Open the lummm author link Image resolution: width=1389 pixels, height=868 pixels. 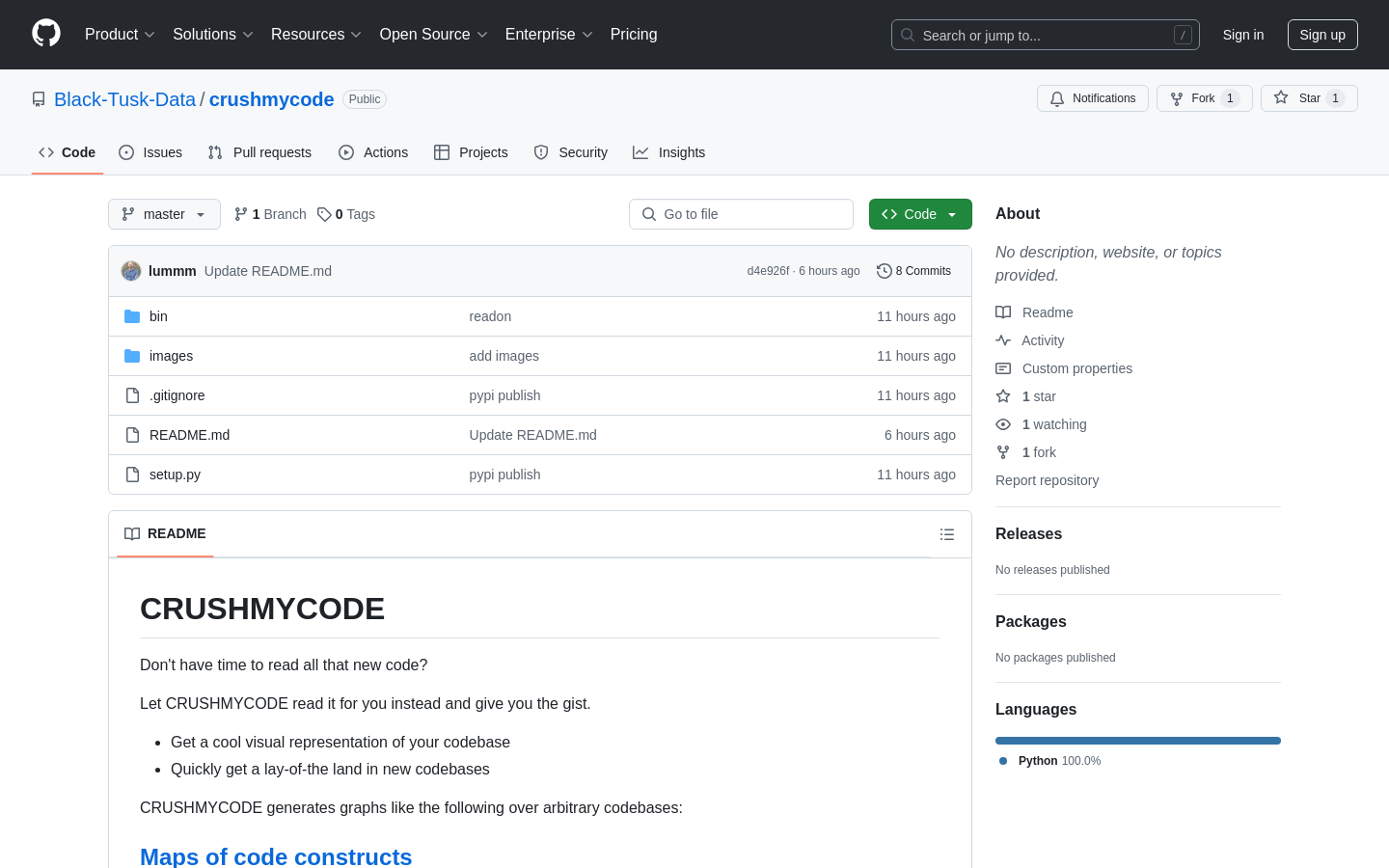173,271
